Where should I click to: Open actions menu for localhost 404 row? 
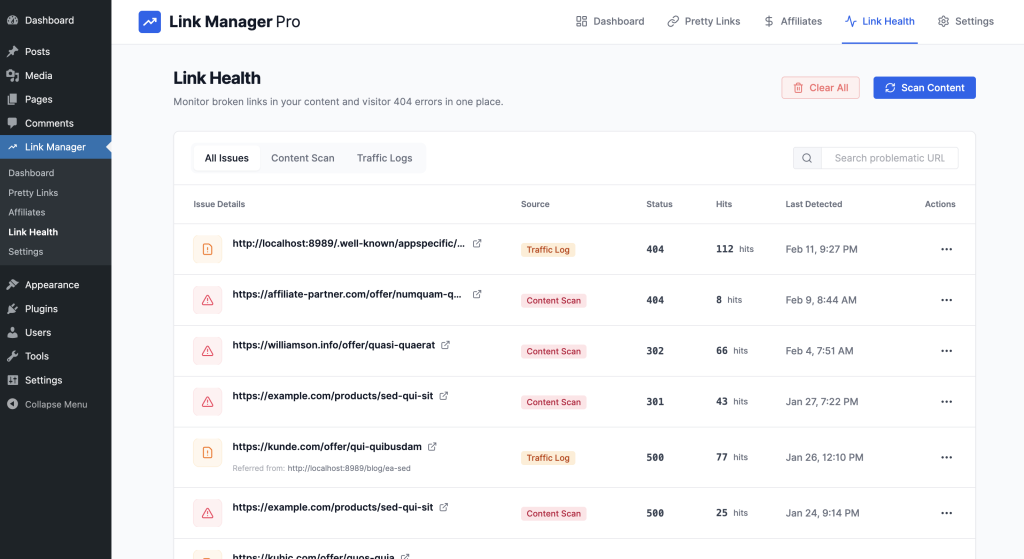[x=946, y=249]
